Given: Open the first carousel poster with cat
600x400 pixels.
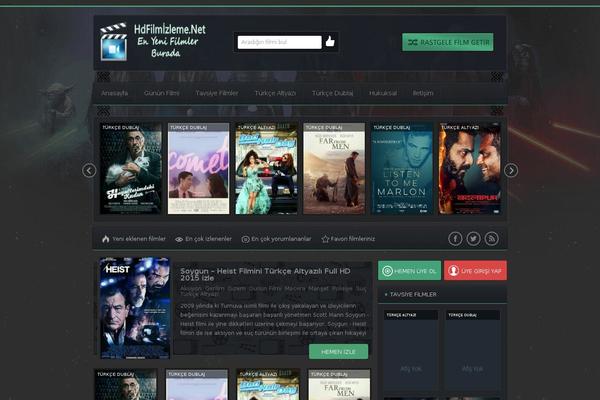Looking at the screenshot, I should (131, 168).
